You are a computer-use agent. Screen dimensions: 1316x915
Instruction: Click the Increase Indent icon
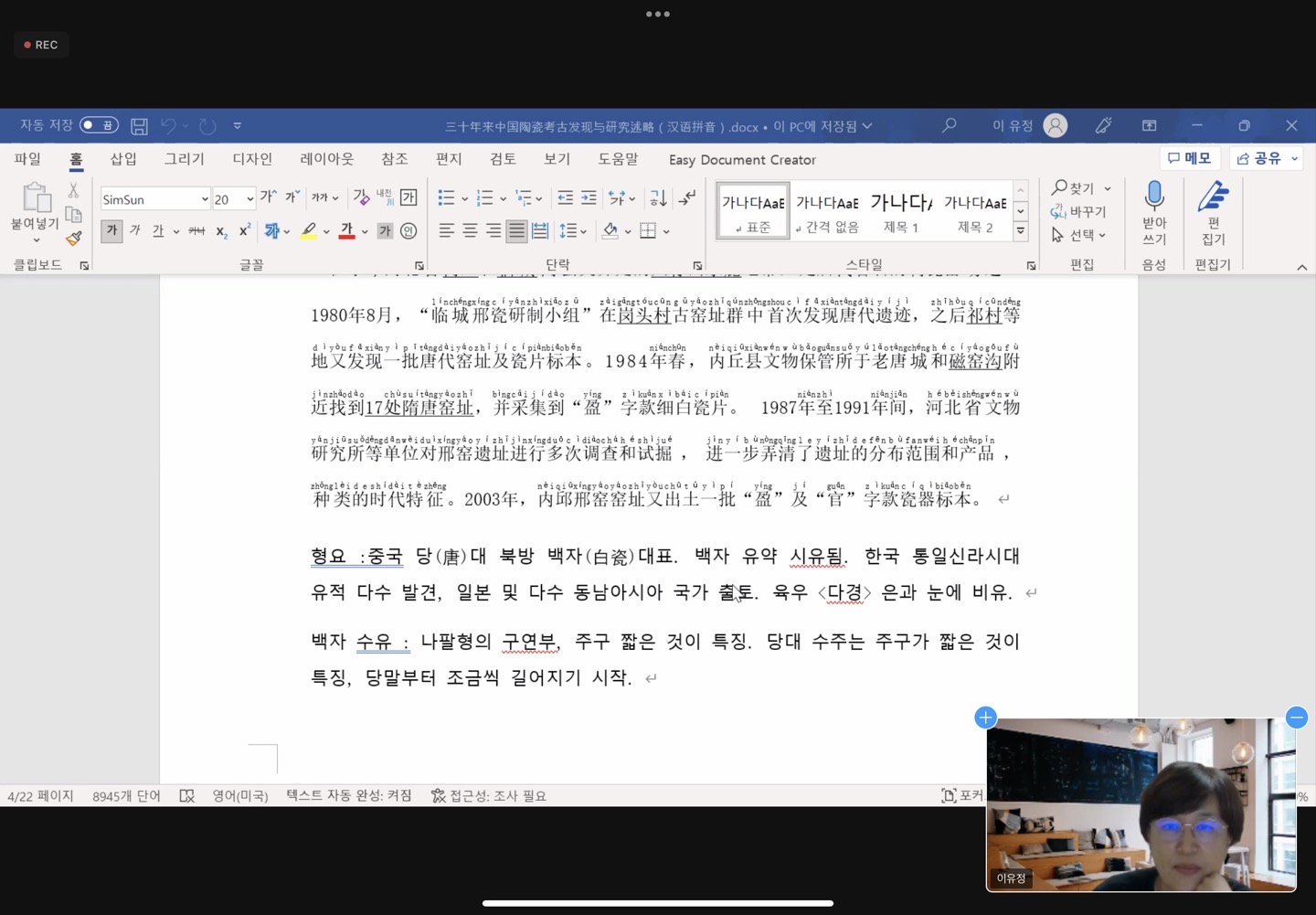pyautogui.click(x=589, y=197)
